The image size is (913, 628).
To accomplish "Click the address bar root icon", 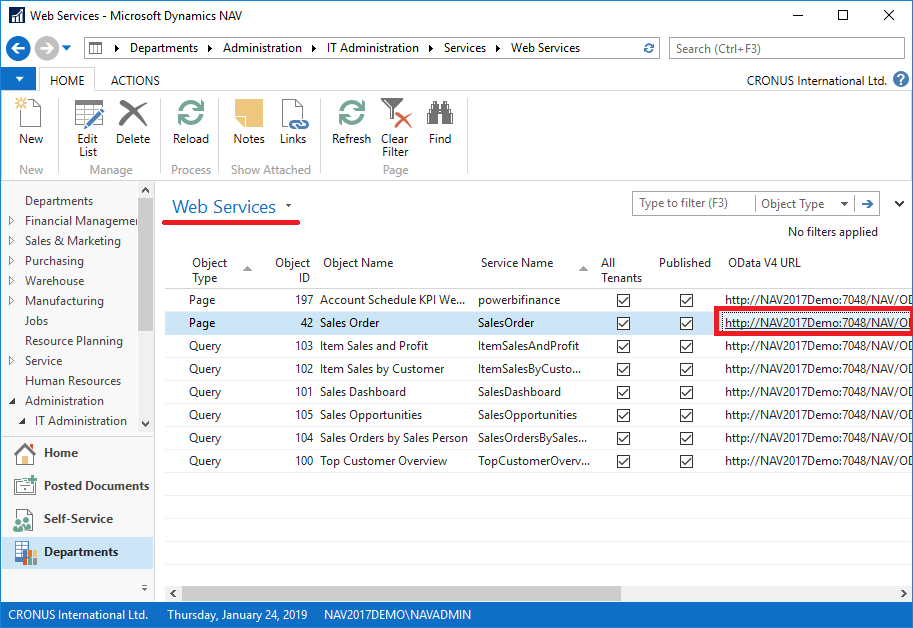I will pyautogui.click(x=95, y=48).
